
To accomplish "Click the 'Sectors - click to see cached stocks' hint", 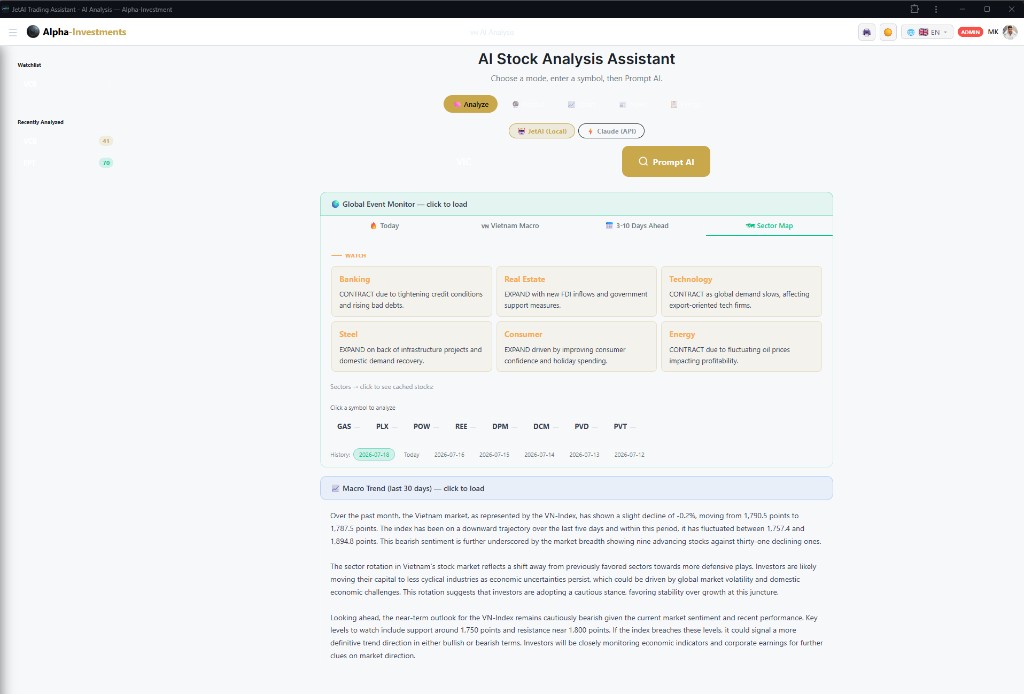I will click(x=382, y=386).
